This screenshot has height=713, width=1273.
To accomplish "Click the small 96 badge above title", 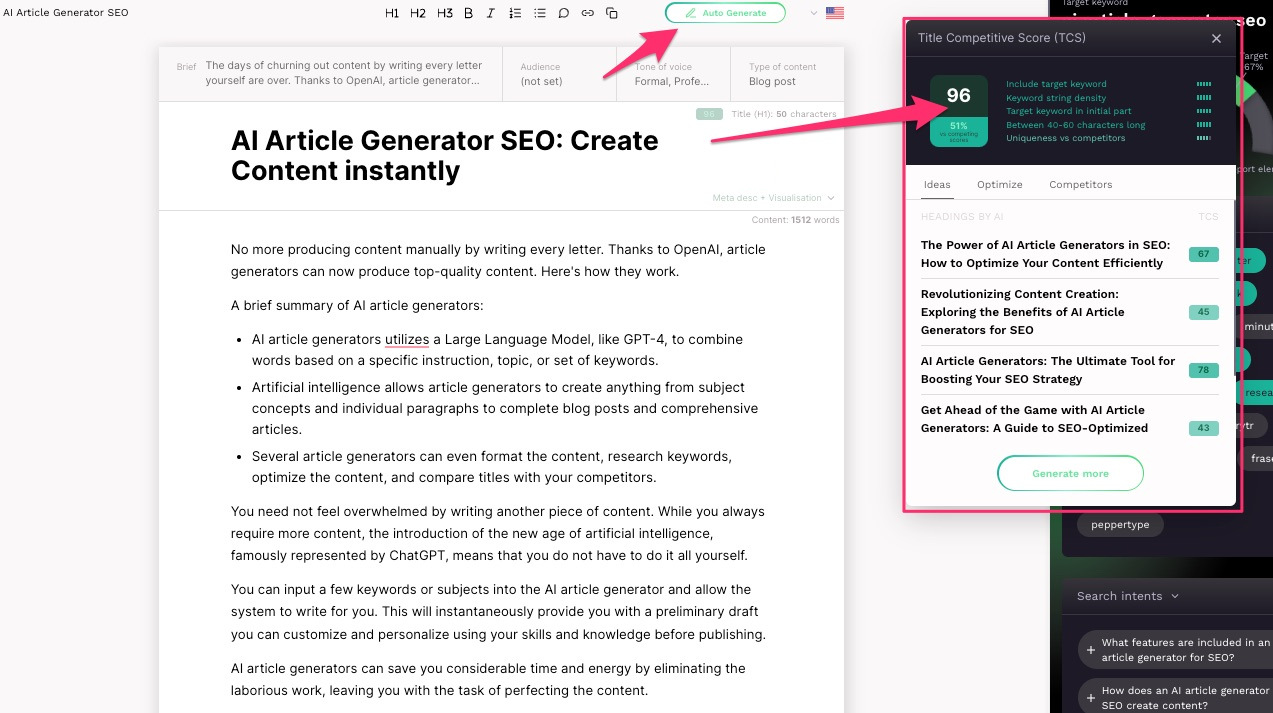I will click(x=709, y=114).
